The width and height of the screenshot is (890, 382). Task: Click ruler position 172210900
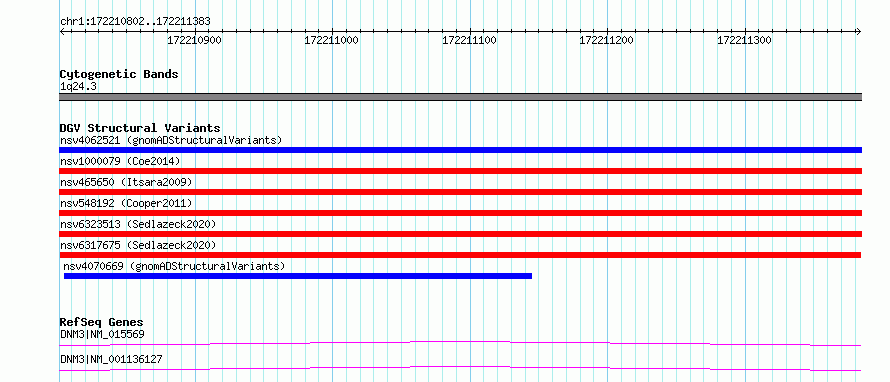point(195,40)
